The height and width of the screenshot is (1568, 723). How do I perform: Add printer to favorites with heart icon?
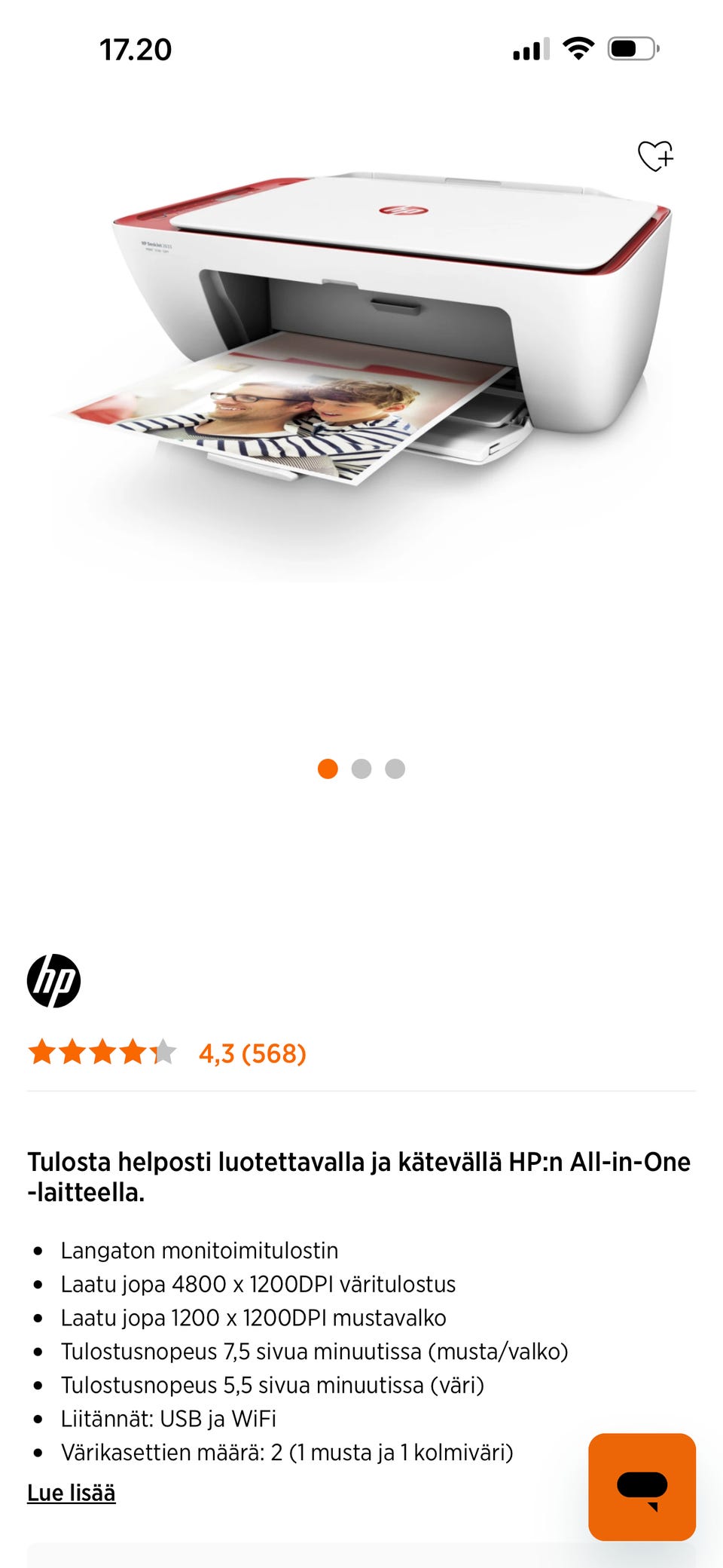click(655, 156)
